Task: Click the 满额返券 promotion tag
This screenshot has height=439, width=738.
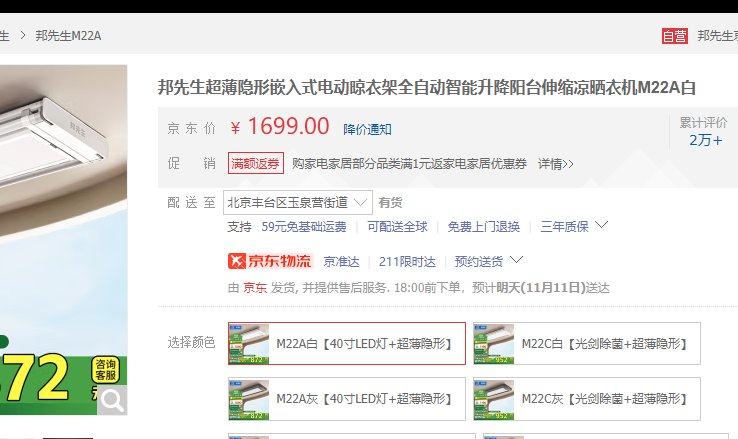Action: click(256, 163)
